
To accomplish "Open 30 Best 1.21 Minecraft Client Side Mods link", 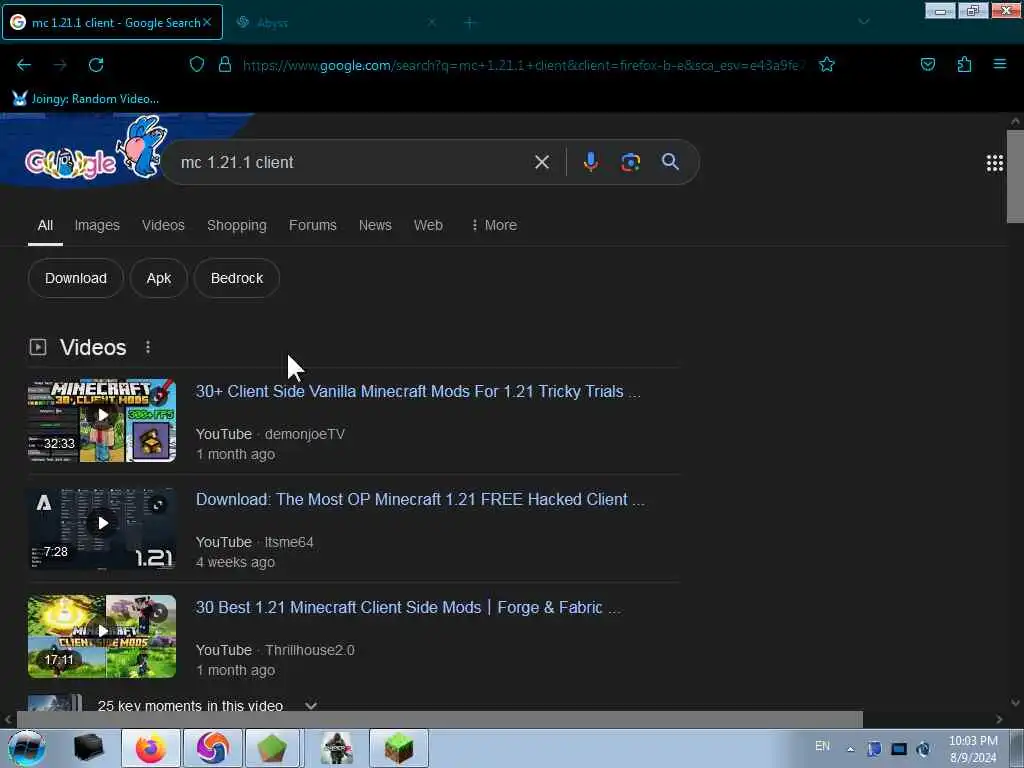I will point(408,607).
